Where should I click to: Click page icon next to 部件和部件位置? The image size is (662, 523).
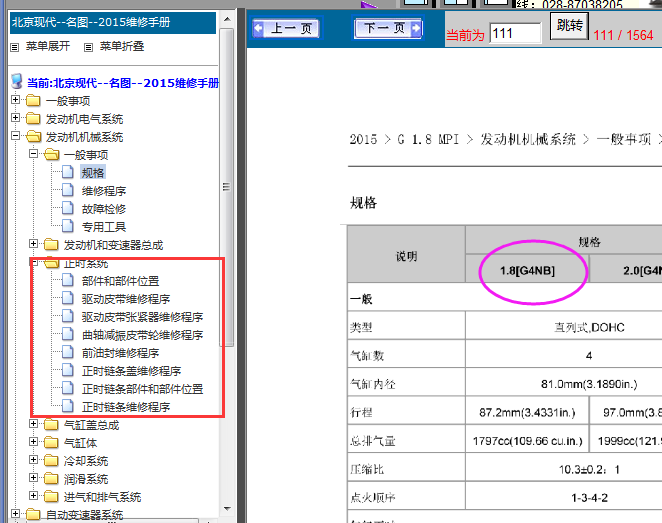coord(68,280)
